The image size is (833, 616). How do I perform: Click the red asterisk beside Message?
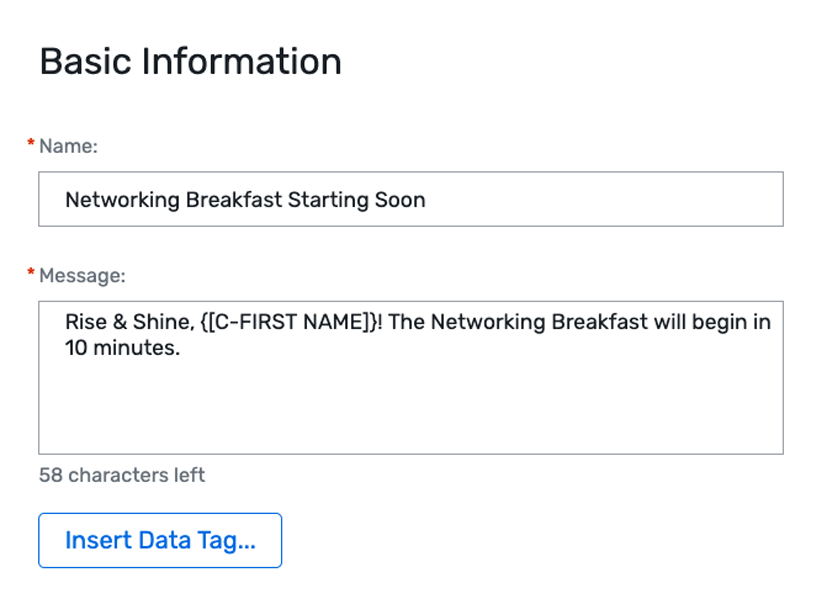pos(31,273)
